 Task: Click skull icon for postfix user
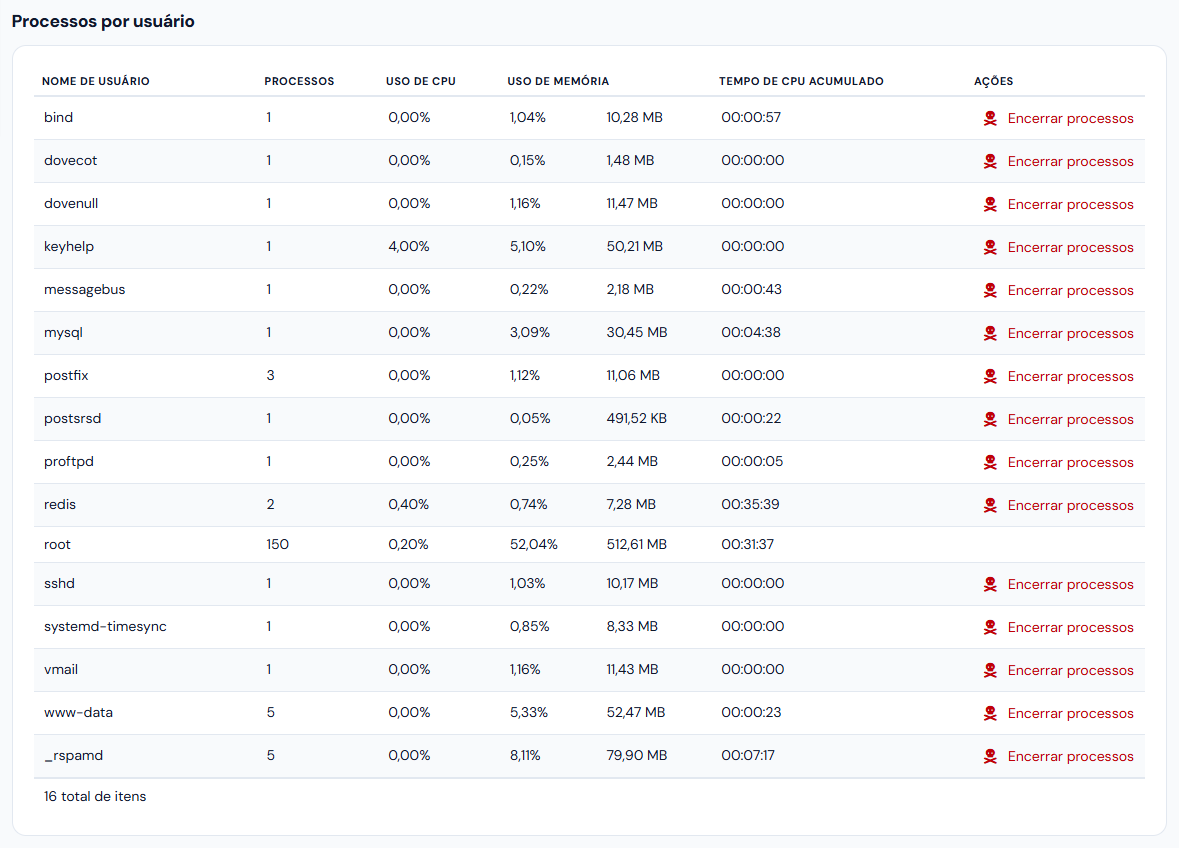pos(990,376)
